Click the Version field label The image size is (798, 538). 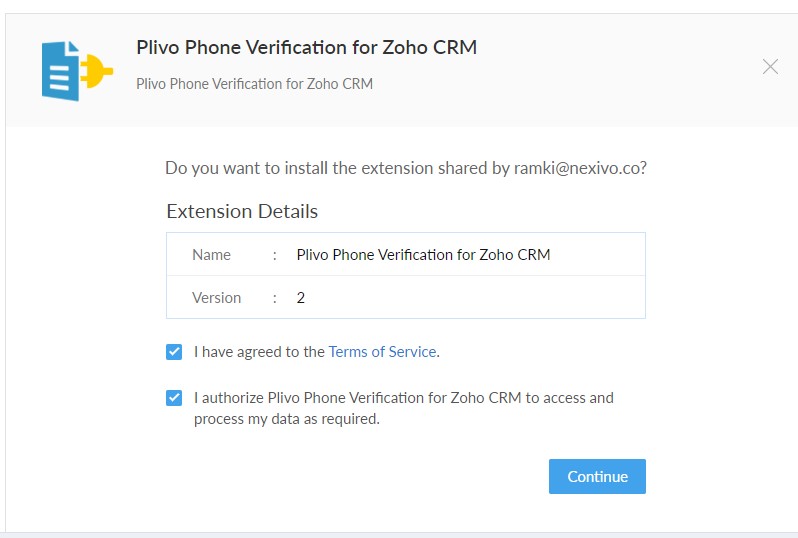(x=216, y=298)
